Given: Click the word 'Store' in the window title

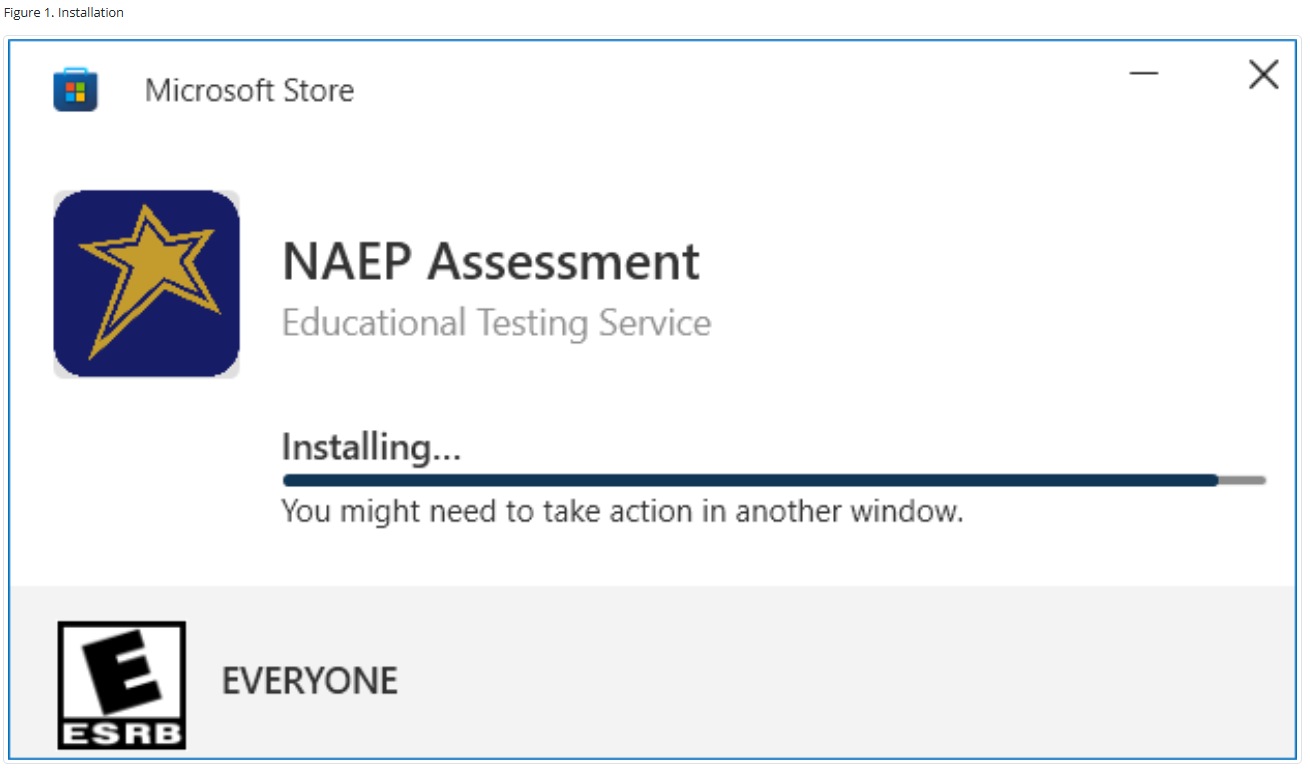Looking at the screenshot, I should click(317, 91).
